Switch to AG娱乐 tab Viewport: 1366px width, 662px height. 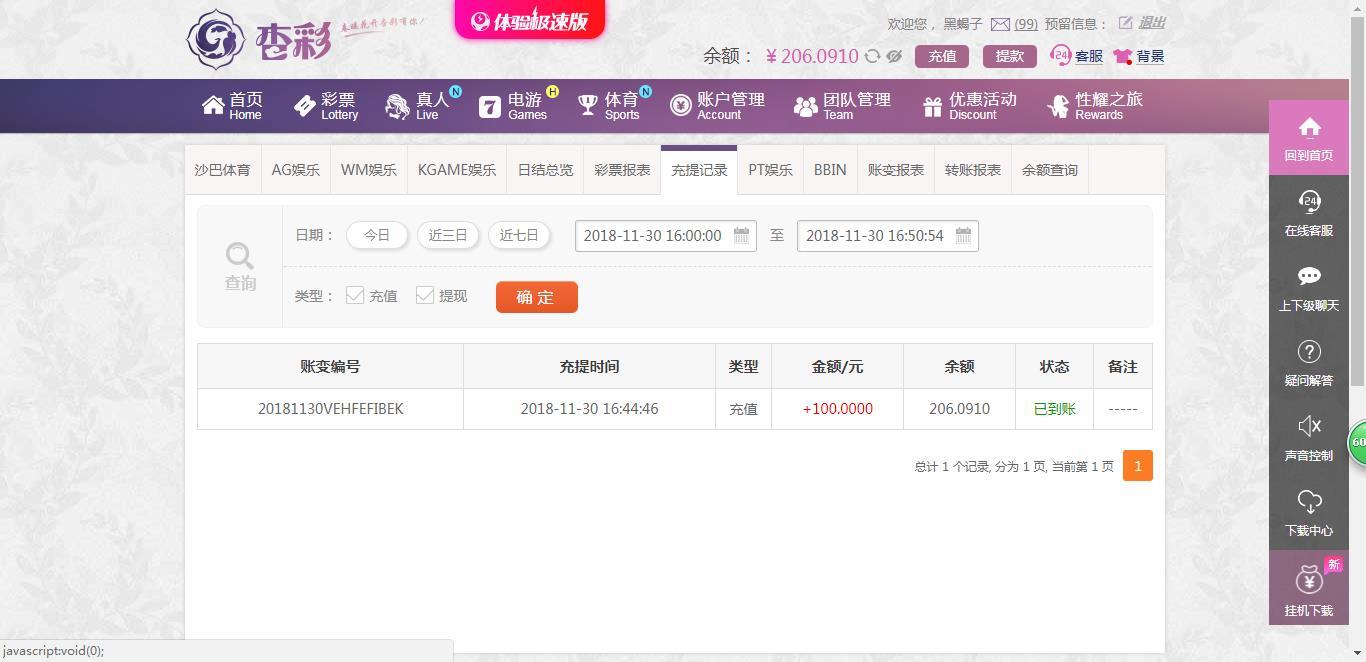[296, 170]
